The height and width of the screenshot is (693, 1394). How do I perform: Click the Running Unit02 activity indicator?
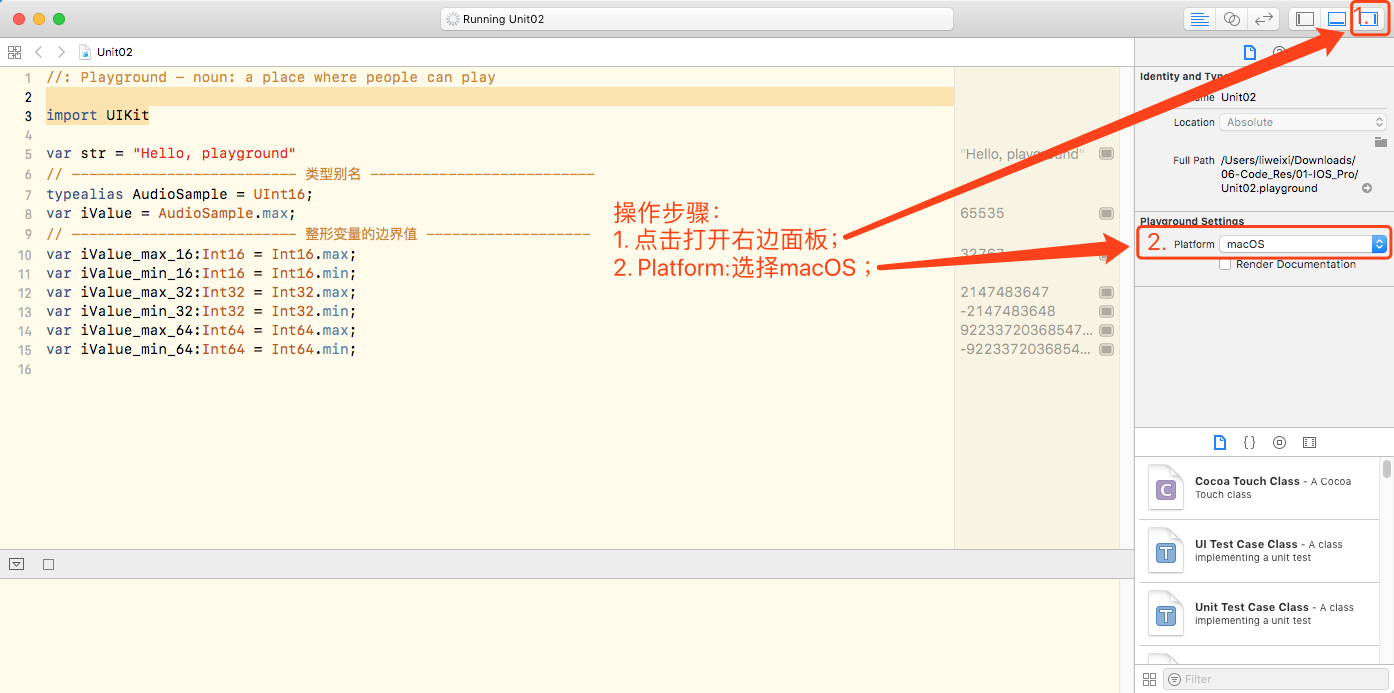click(697, 18)
